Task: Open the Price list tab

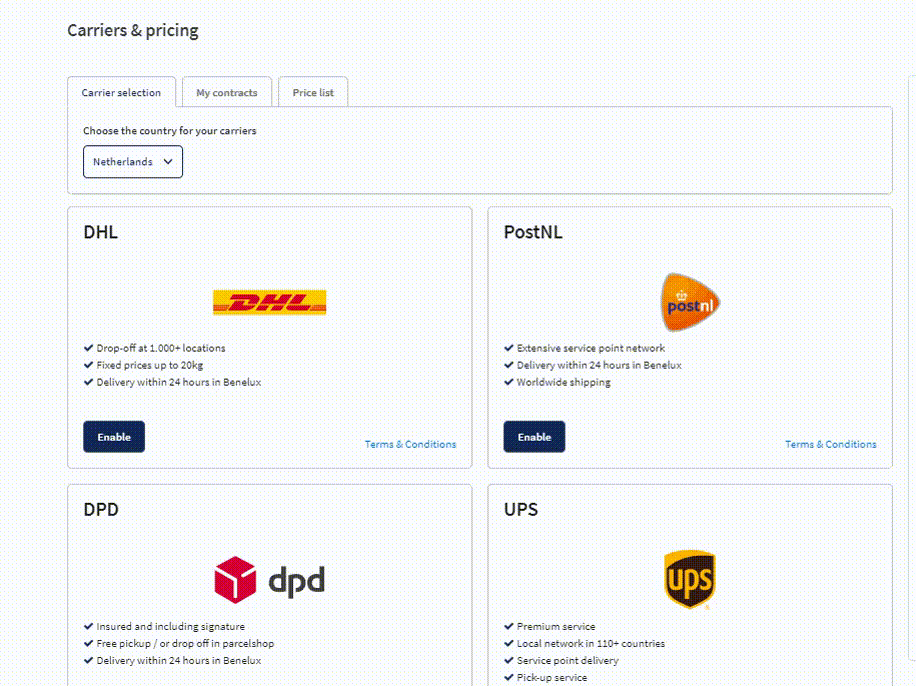Action: 313,92
